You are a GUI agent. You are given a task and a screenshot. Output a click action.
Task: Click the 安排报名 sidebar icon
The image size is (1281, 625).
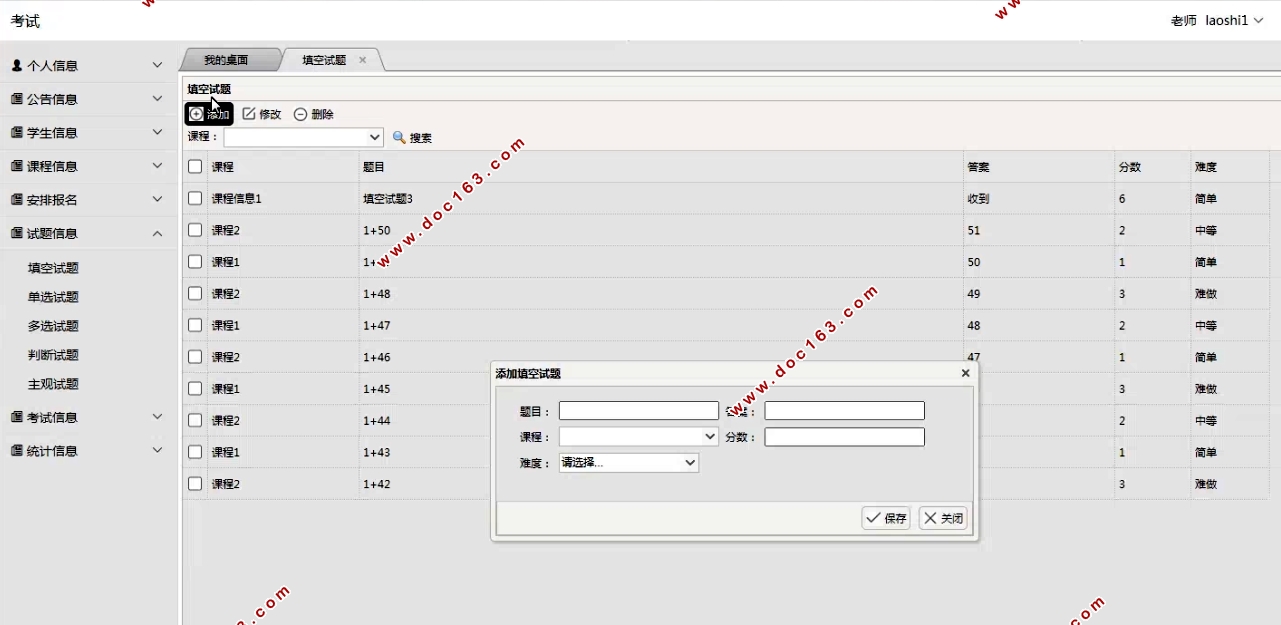coord(17,199)
